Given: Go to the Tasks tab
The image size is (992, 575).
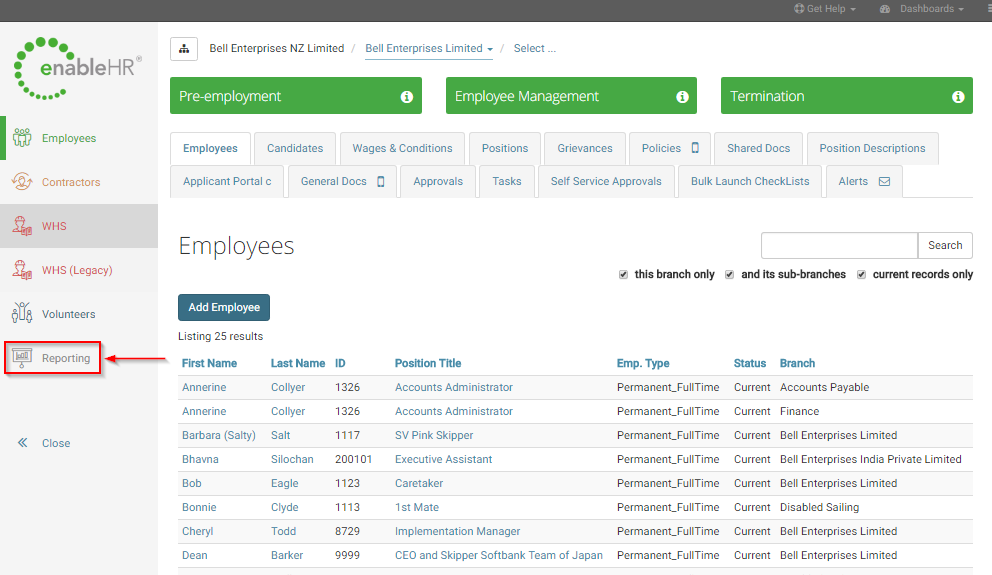Looking at the screenshot, I should click(x=507, y=182).
